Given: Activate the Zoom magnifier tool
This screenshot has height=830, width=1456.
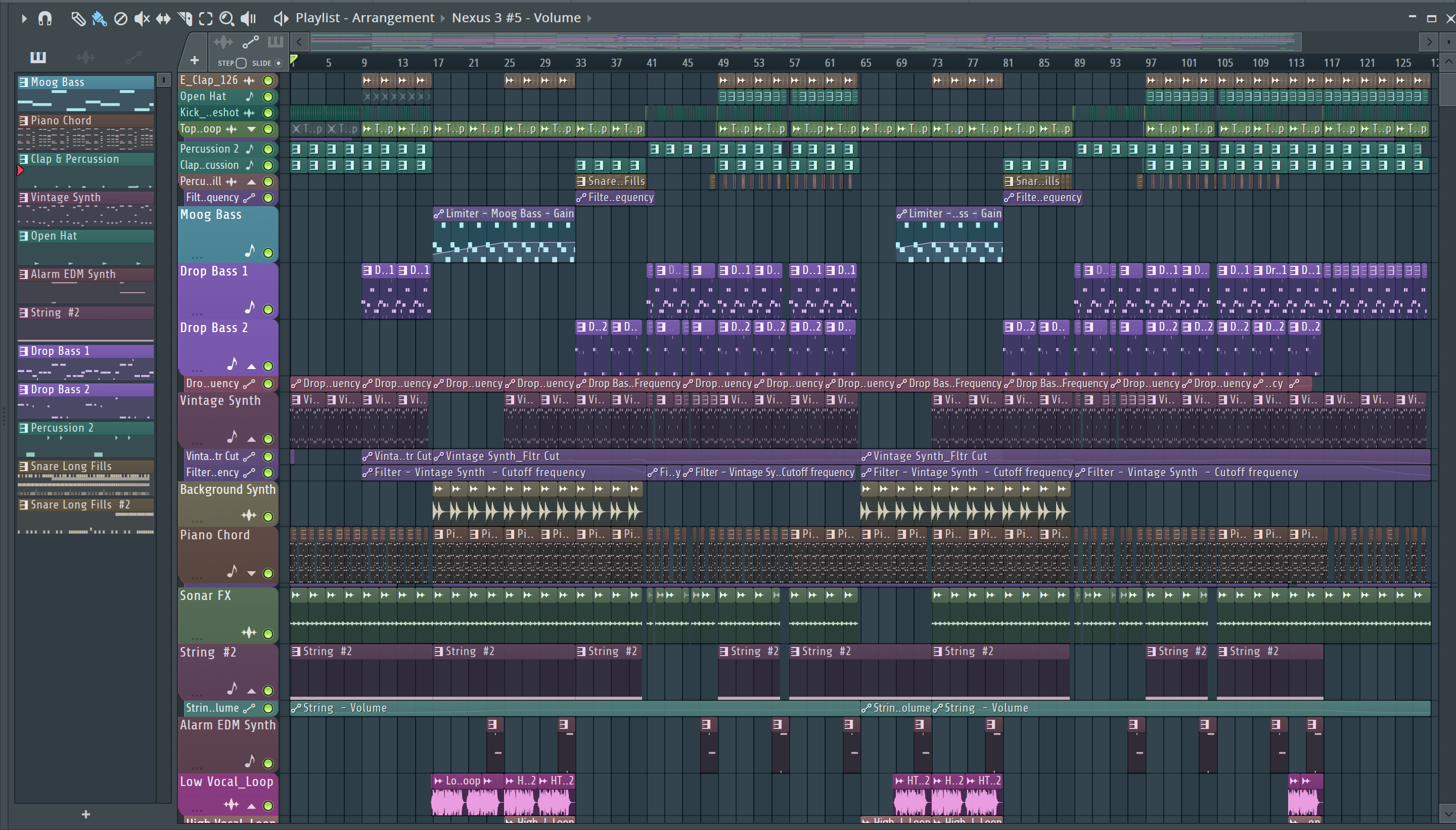Looking at the screenshot, I should 227,18.
